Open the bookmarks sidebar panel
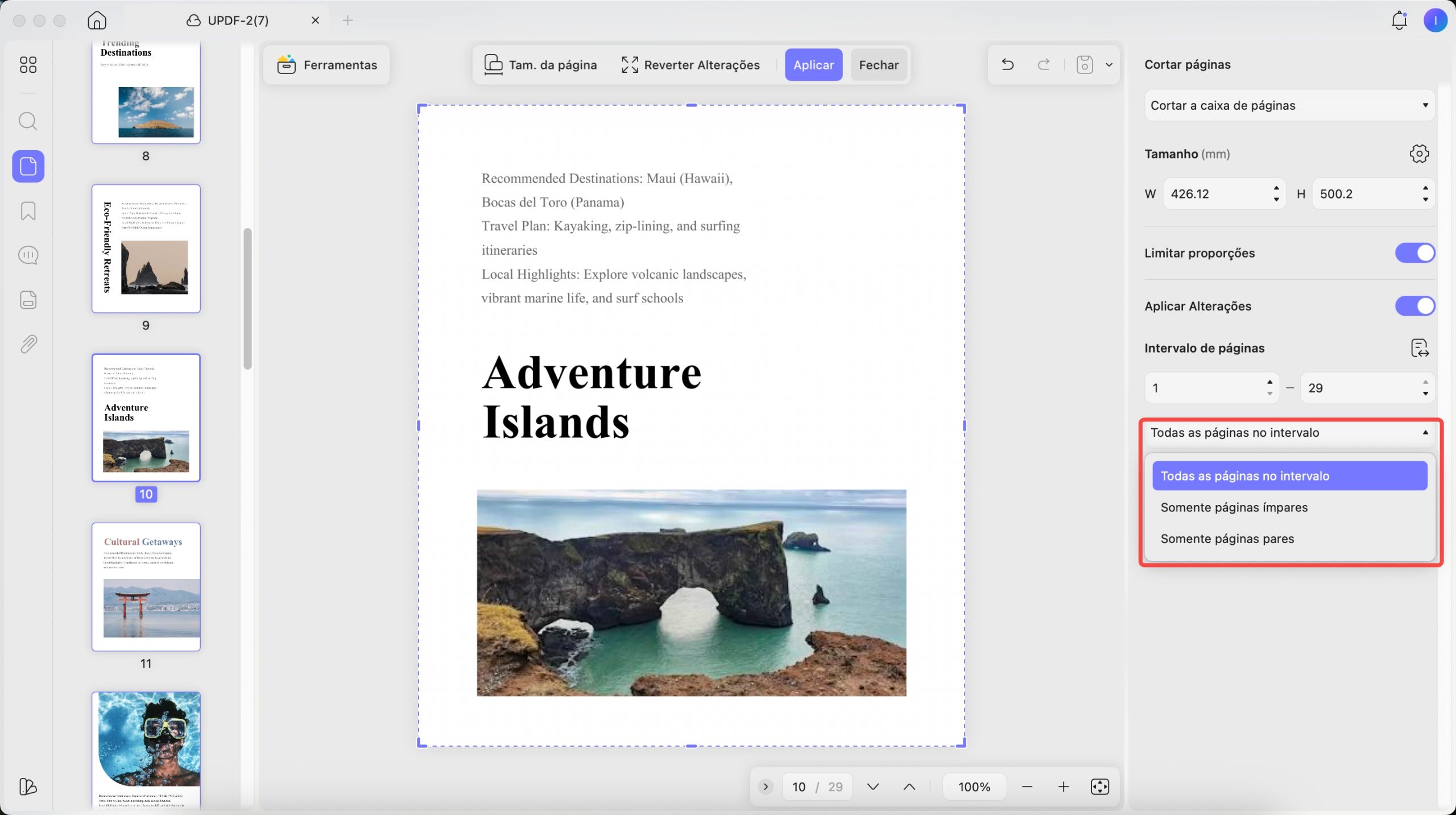 28,211
